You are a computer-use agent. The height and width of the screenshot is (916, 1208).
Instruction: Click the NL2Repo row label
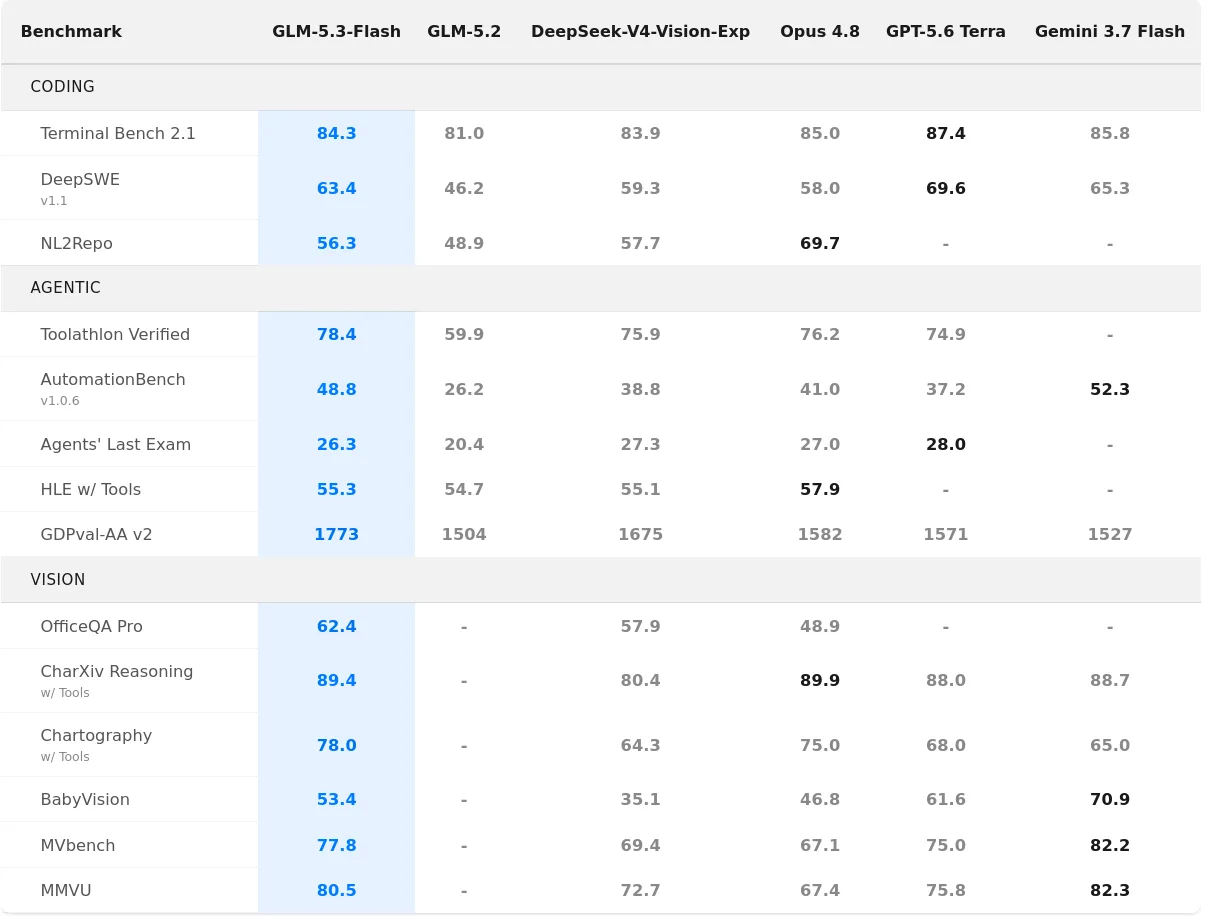[76, 244]
